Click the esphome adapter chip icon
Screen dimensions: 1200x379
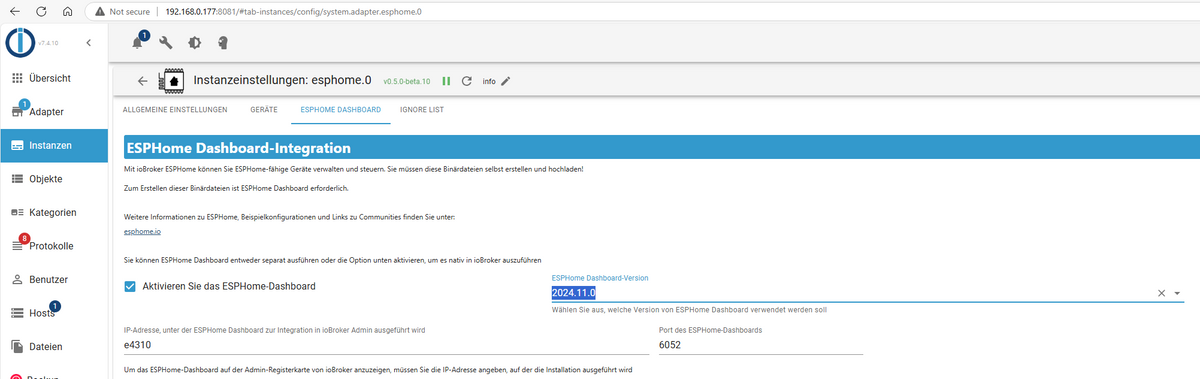pyautogui.click(x=173, y=81)
